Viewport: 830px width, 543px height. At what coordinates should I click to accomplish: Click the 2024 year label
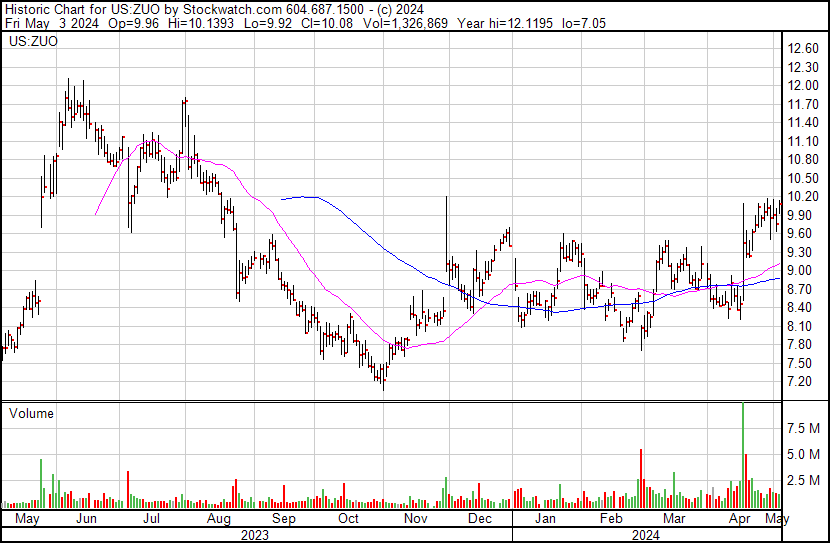point(645,535)
